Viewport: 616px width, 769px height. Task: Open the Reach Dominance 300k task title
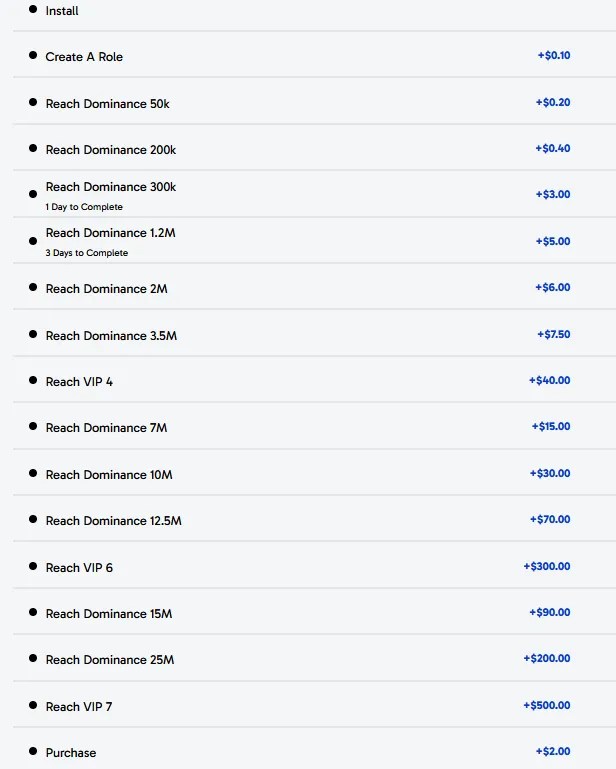tap(110, 187)
